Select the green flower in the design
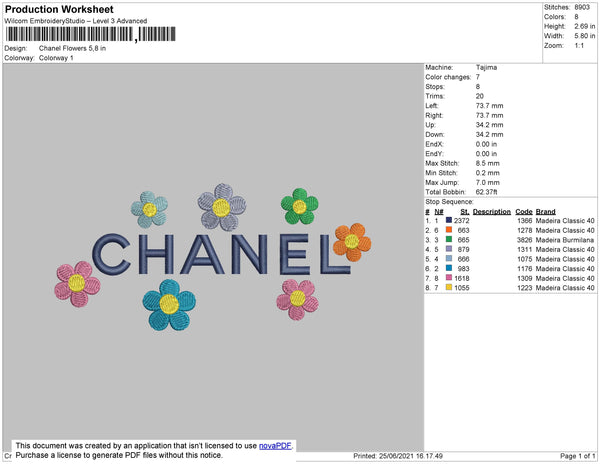Viewport: 600px width, 464px height. pyautogui.click(x=300, y=207)
